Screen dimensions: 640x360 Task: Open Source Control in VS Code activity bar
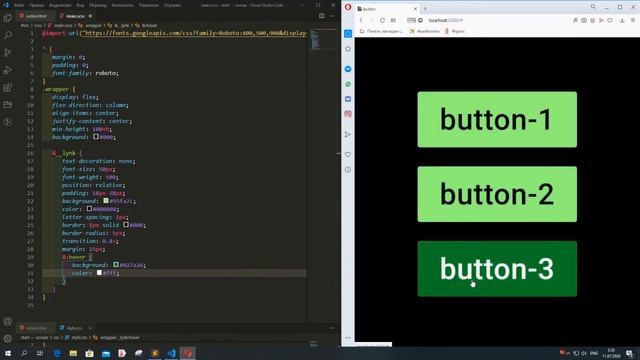pyautogui.click(x=7, y=53)
